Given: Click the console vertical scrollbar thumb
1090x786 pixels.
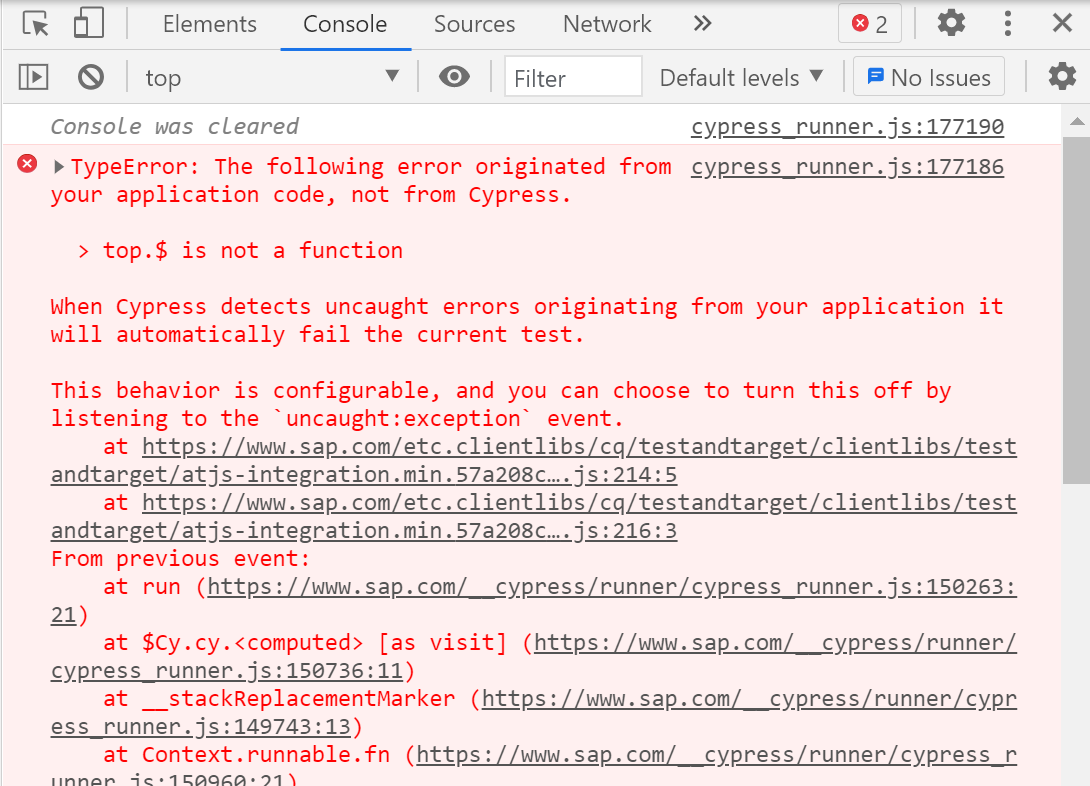Looking at the screenshot, I should pyautogui.click(x=1076, y=309).
